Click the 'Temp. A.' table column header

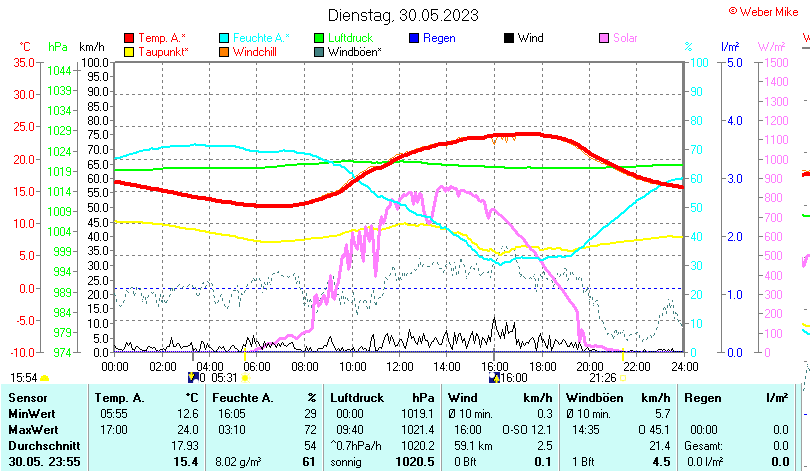pos(119,398)
